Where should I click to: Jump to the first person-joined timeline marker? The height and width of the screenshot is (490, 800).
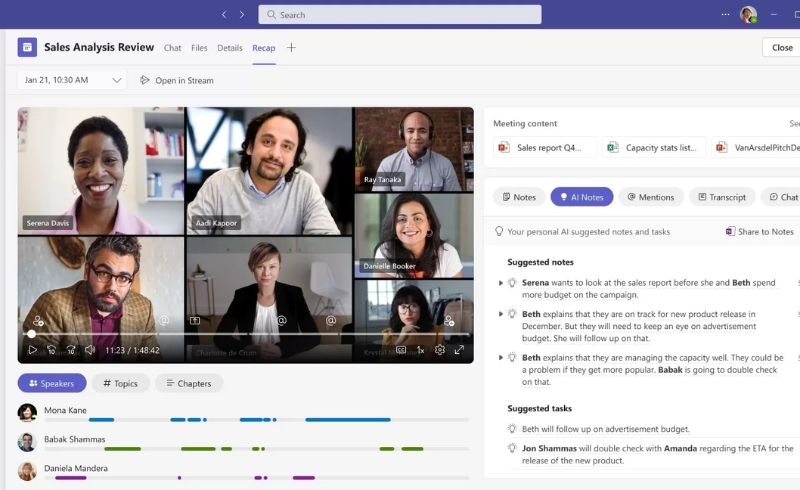click(38, 321)
